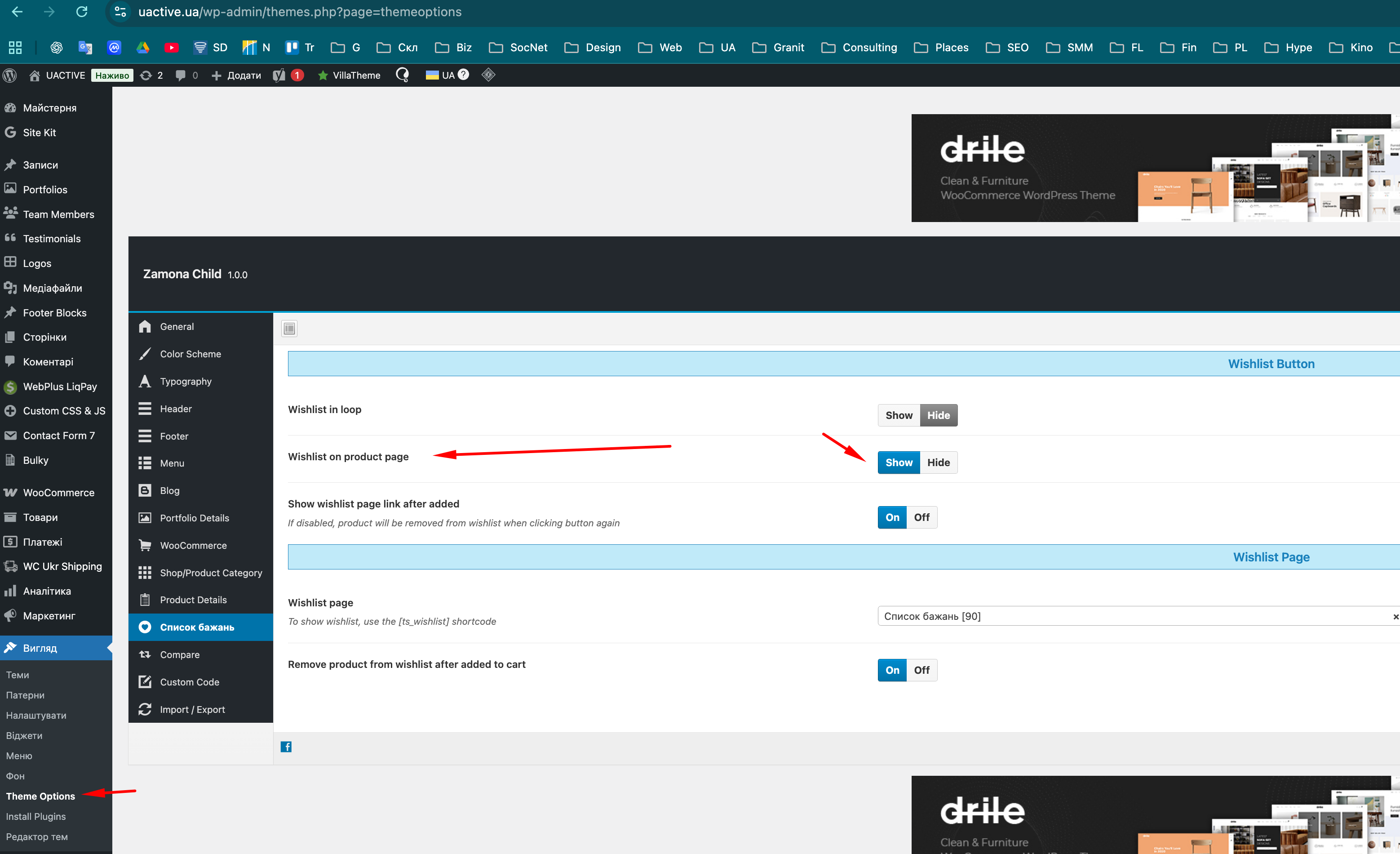Open the Wishlist page select dropdown

point(1134,616)
